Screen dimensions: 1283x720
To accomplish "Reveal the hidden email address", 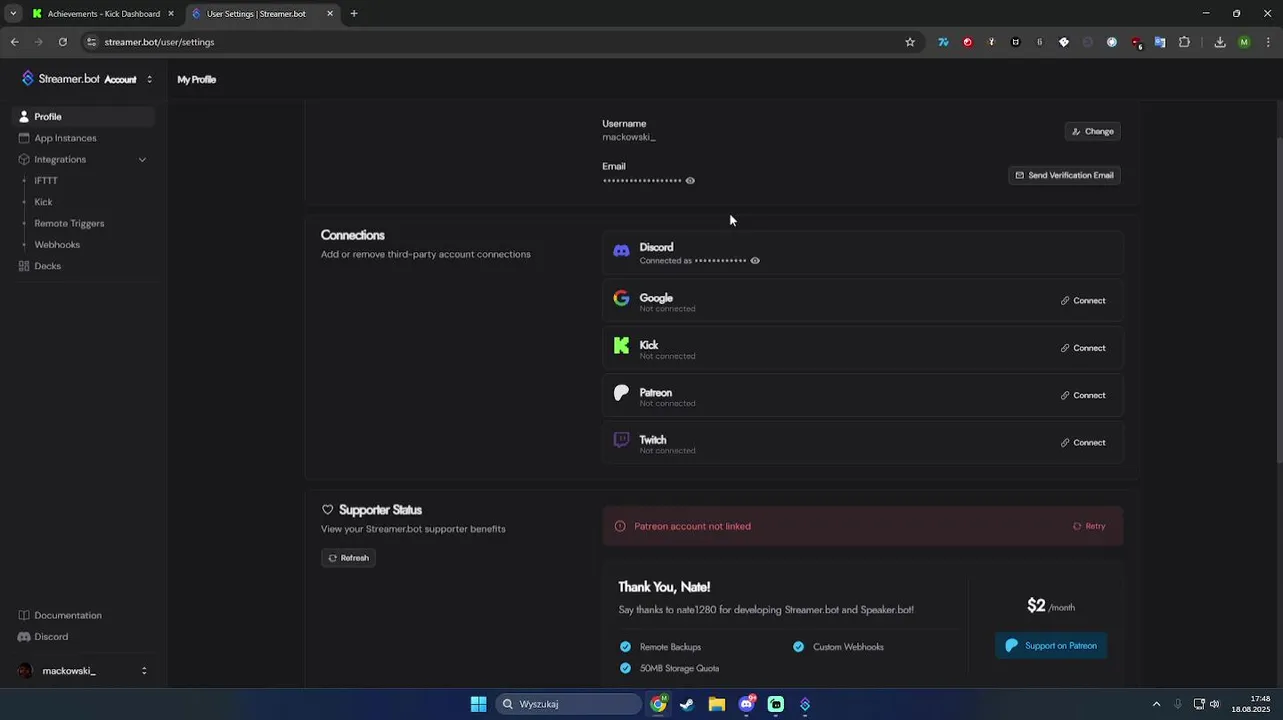I will coord(690,181).
